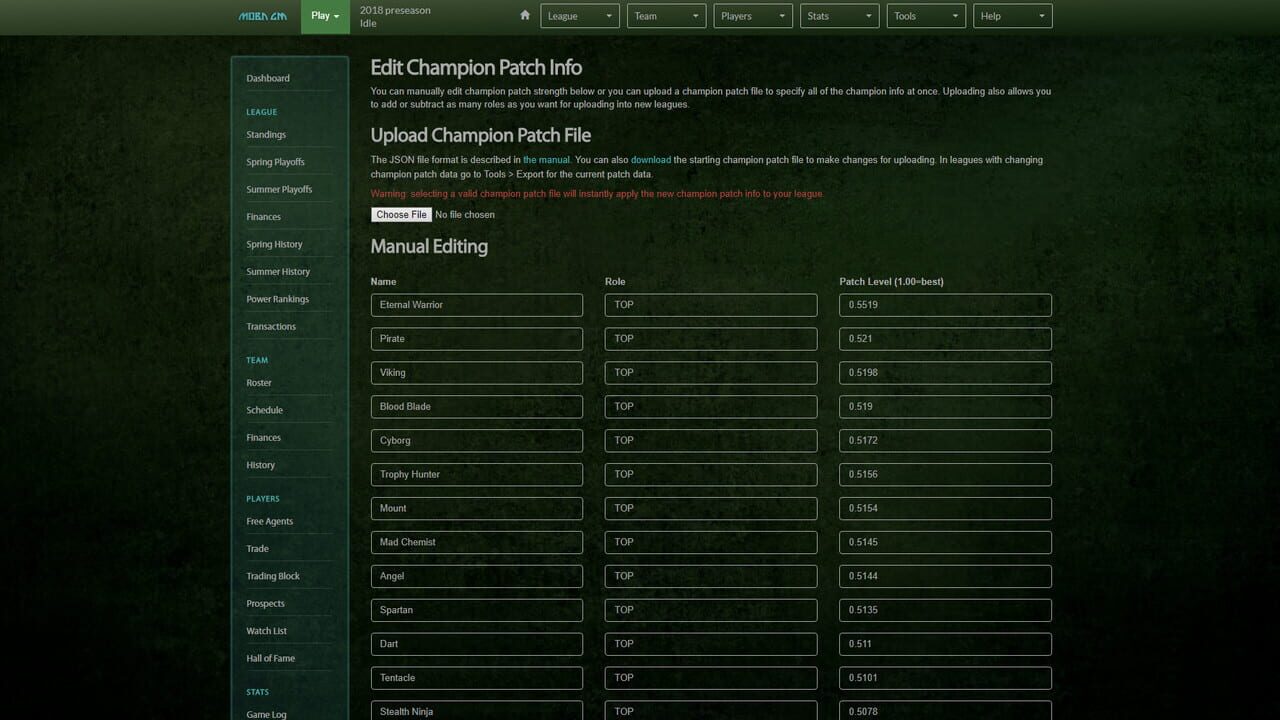Click the Pirate patch level field 0.521

tap(945, 339)
